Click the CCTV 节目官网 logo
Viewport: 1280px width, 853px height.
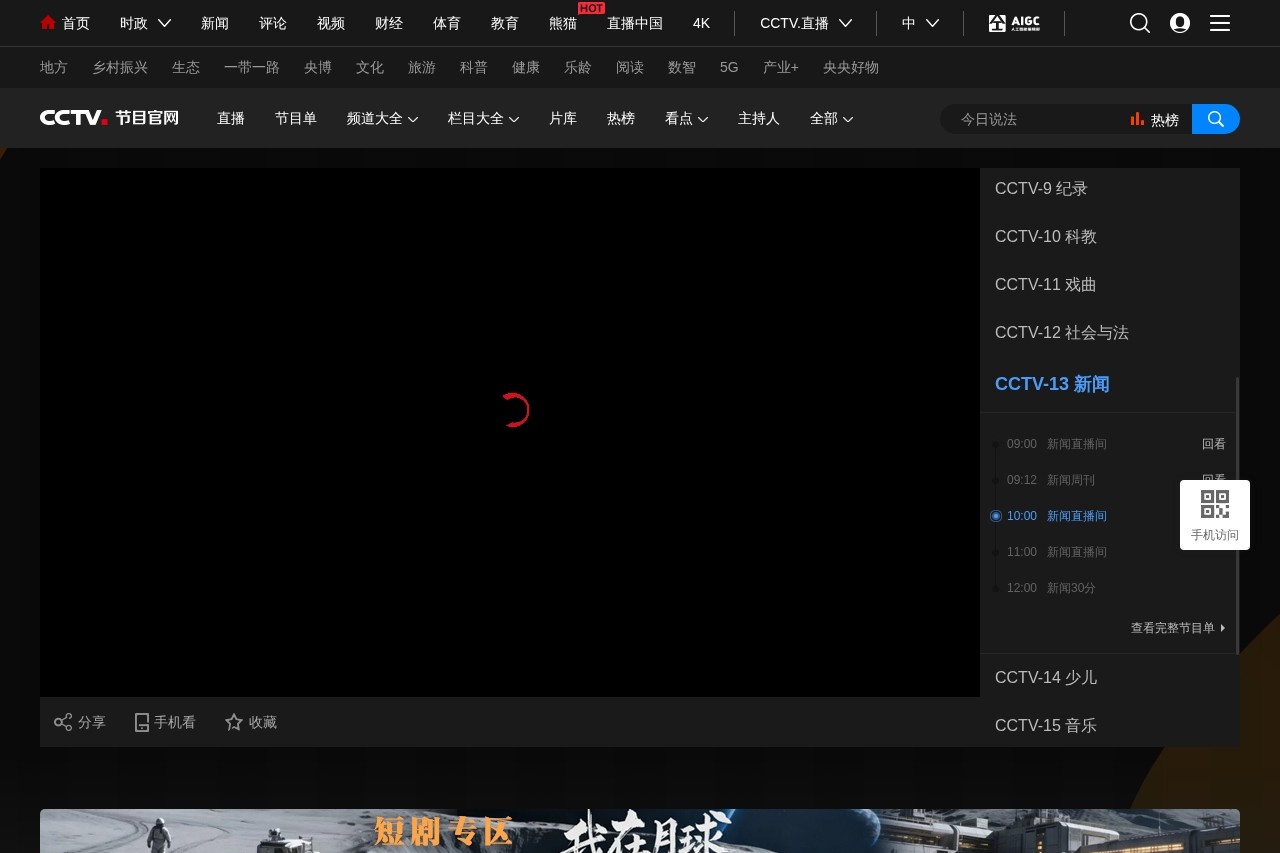tap(109, 118)
